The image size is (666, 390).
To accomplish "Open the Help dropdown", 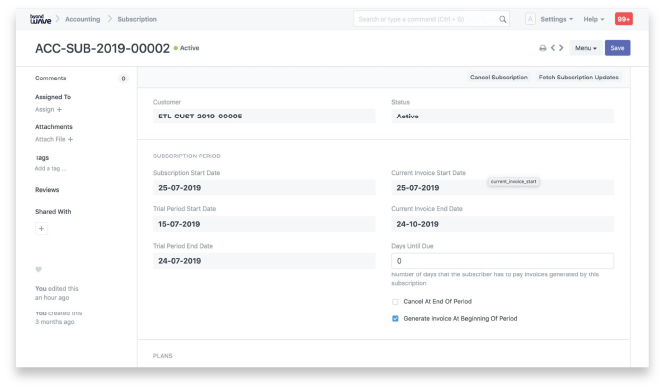I will click(593, 19).
